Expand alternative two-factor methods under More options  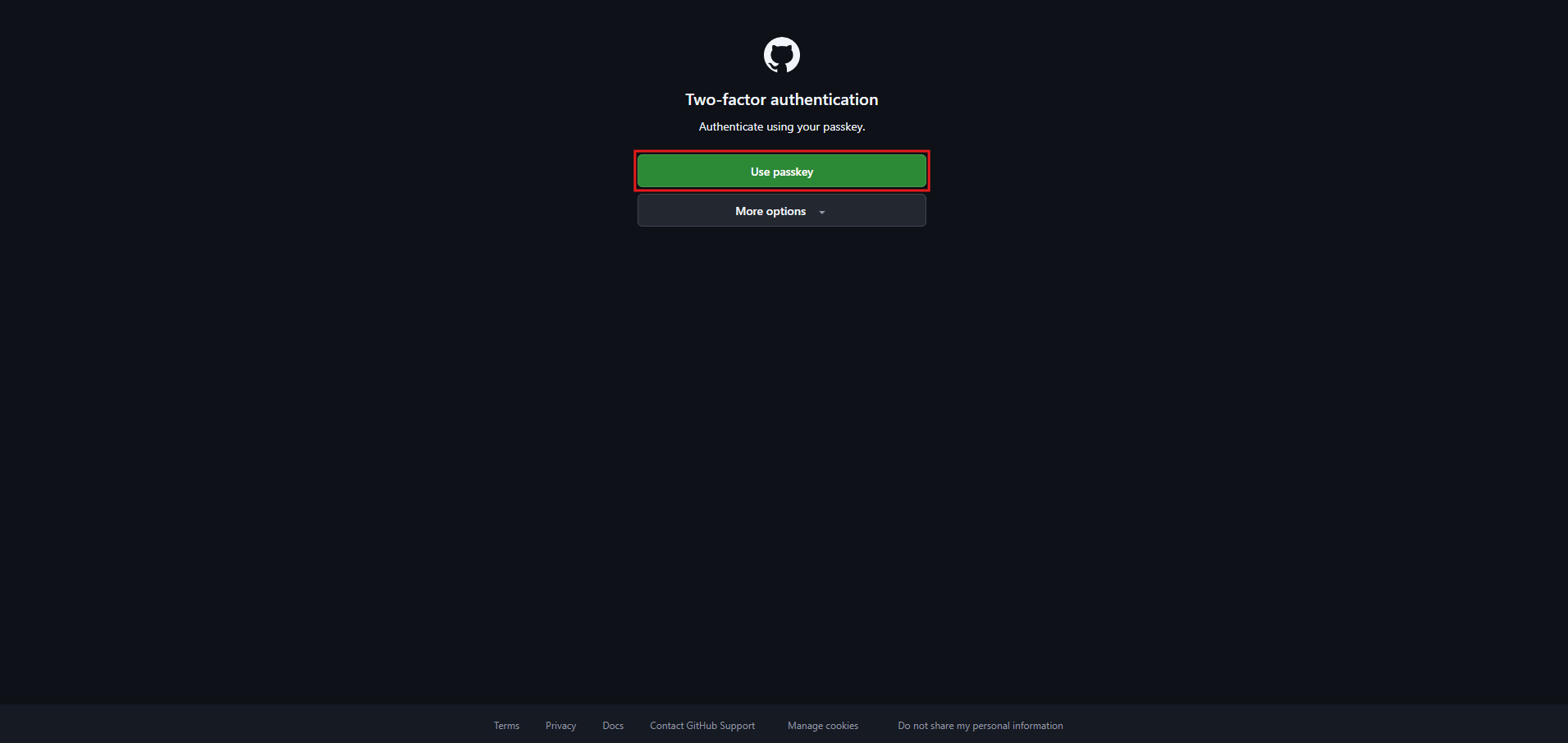click(781, 211)
